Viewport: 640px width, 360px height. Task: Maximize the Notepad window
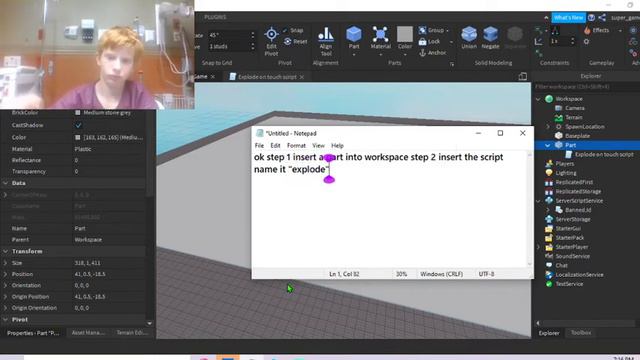tap(500, 133)
